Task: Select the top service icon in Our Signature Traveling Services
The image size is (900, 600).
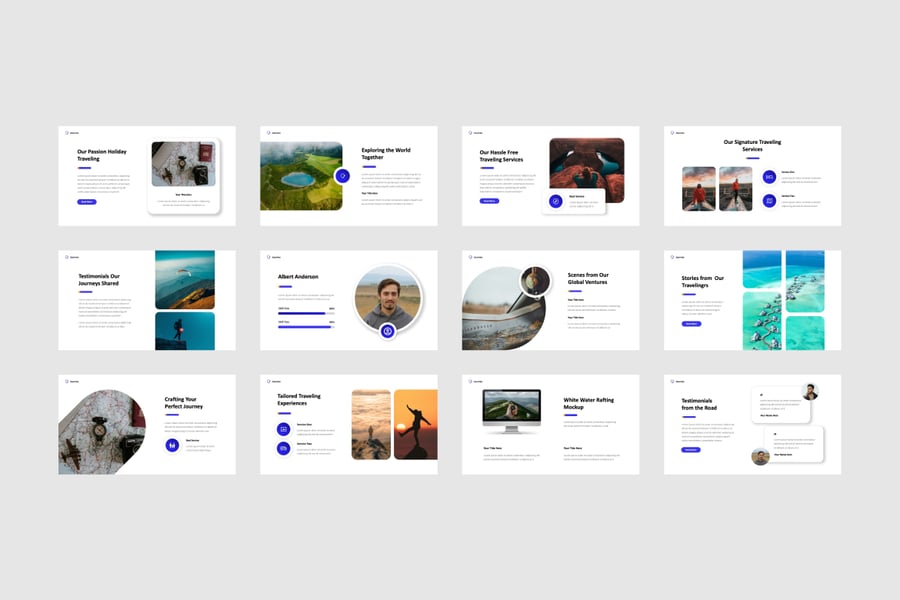Action: tap(769, 177)
